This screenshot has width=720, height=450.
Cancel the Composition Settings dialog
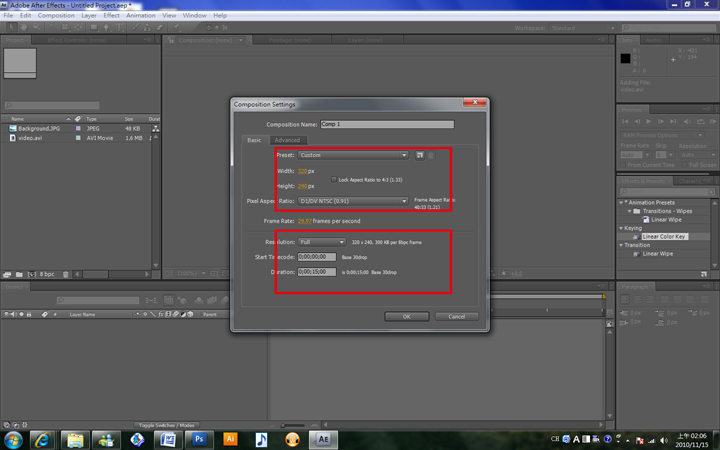[x=456, y=316]
